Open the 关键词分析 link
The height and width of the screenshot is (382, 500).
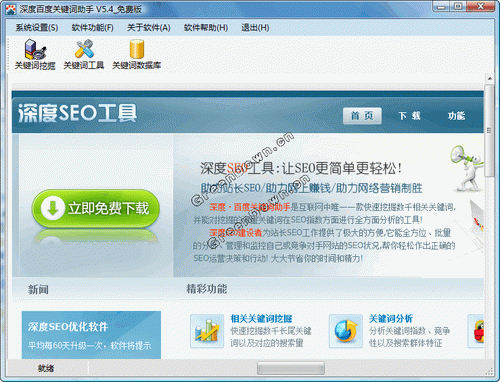click(391, 319)
